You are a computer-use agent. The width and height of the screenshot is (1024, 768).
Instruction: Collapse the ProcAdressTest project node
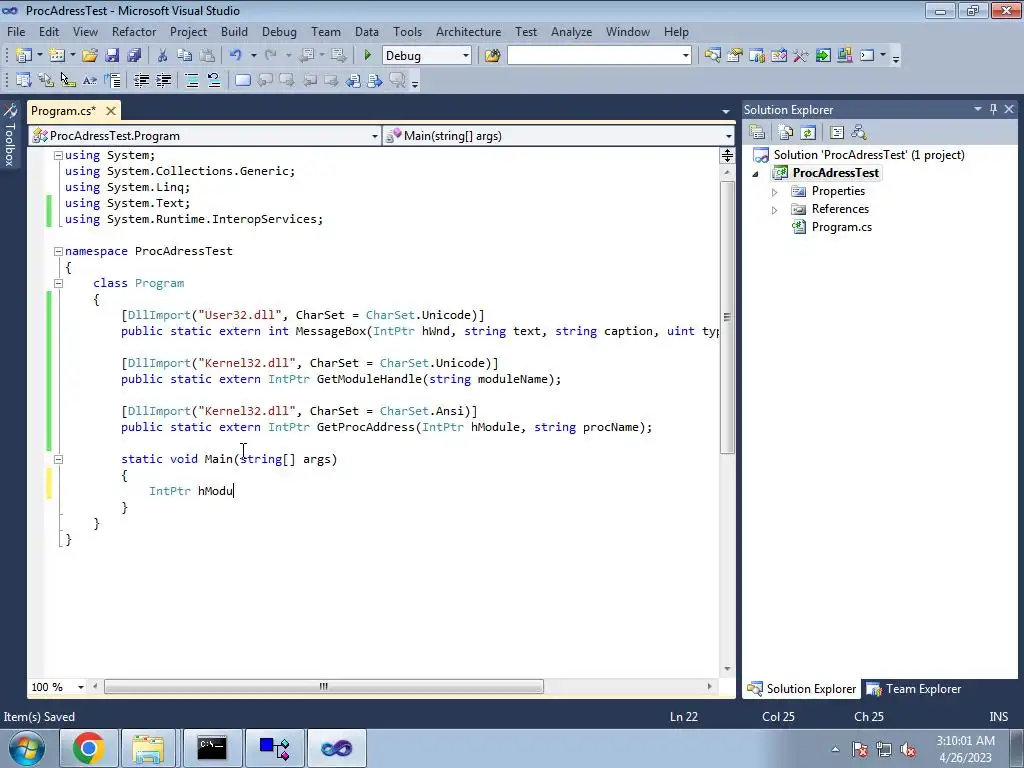coord(756,174)
